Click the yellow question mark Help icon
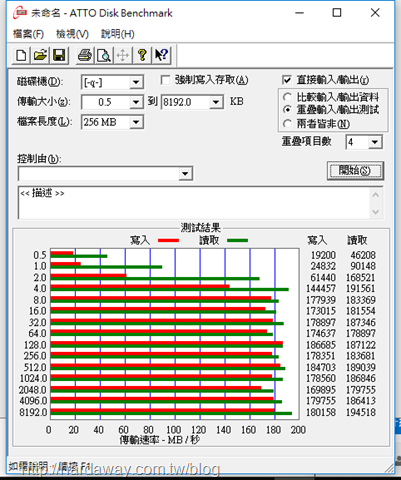The height and width of the screenshot is (480, 401). click(x=142, y=55)
